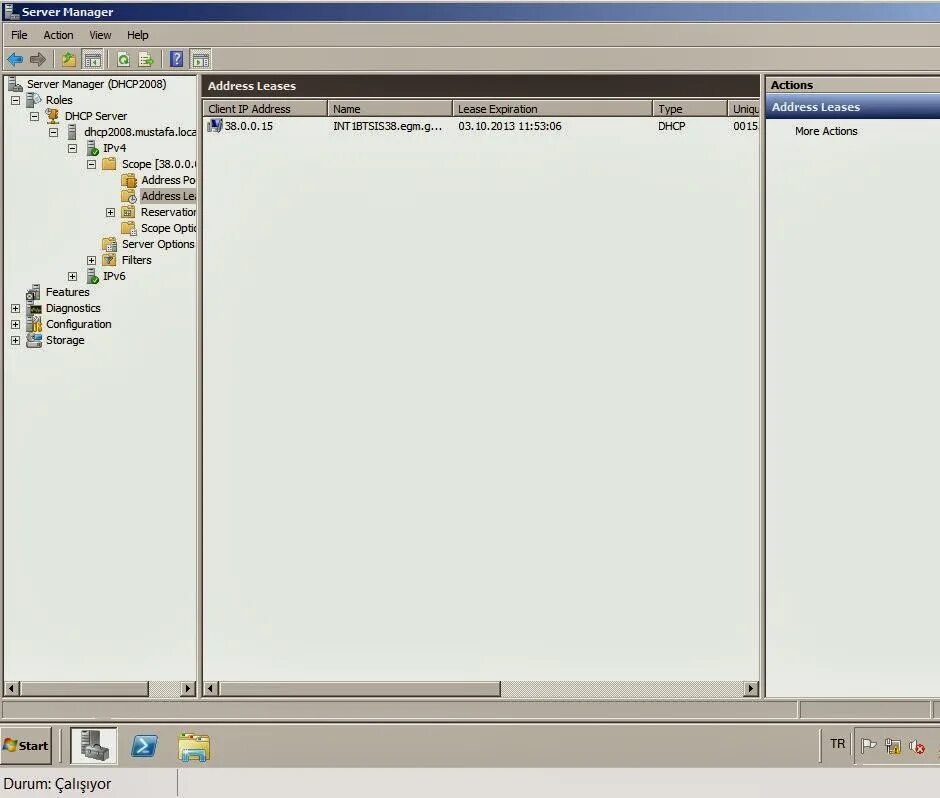Viewport: 940px width, 798px height.
Task: Click the TR language indicator
Action: pyautogui.click(x=837, y=744)
